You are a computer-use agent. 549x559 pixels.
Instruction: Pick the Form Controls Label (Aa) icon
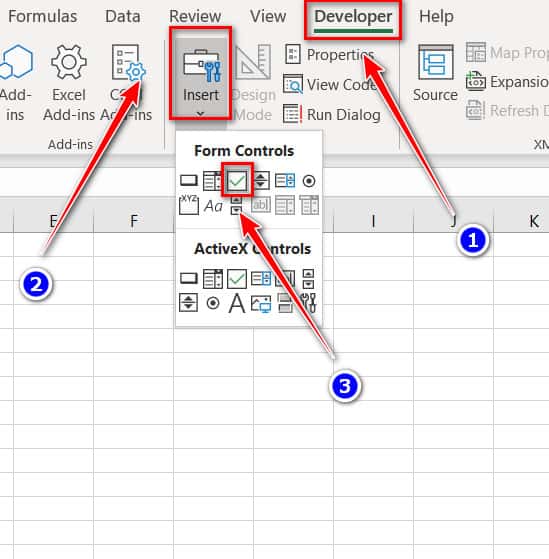[213, 206]
